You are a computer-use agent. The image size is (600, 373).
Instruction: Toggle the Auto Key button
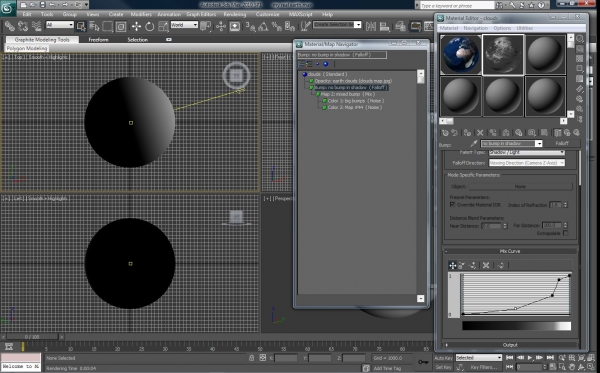coord(443,358)
